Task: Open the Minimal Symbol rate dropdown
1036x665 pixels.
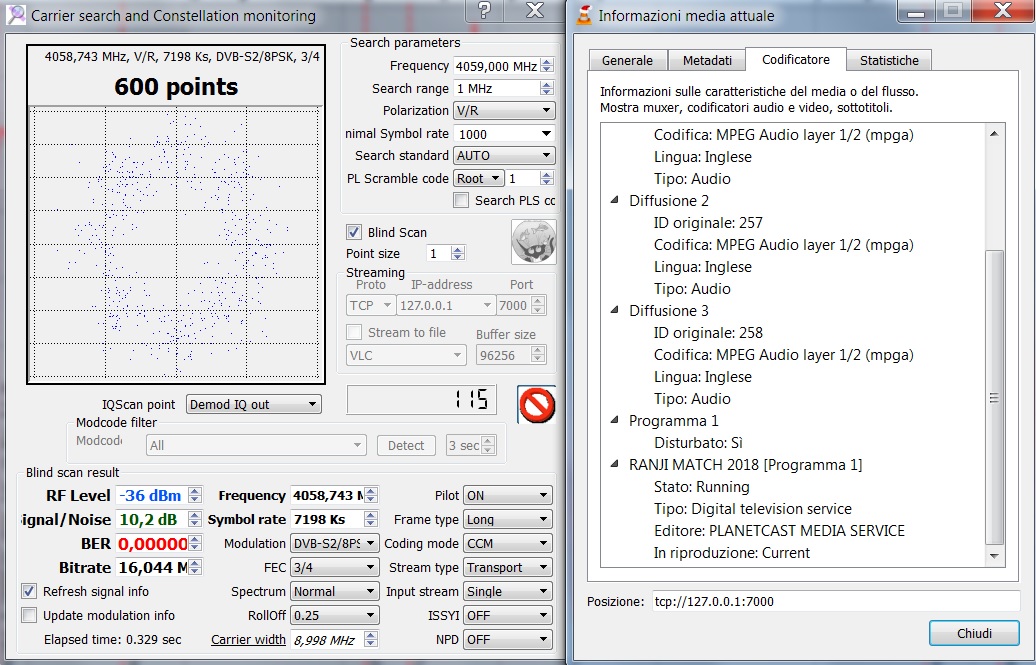Action: pos(504,134)
